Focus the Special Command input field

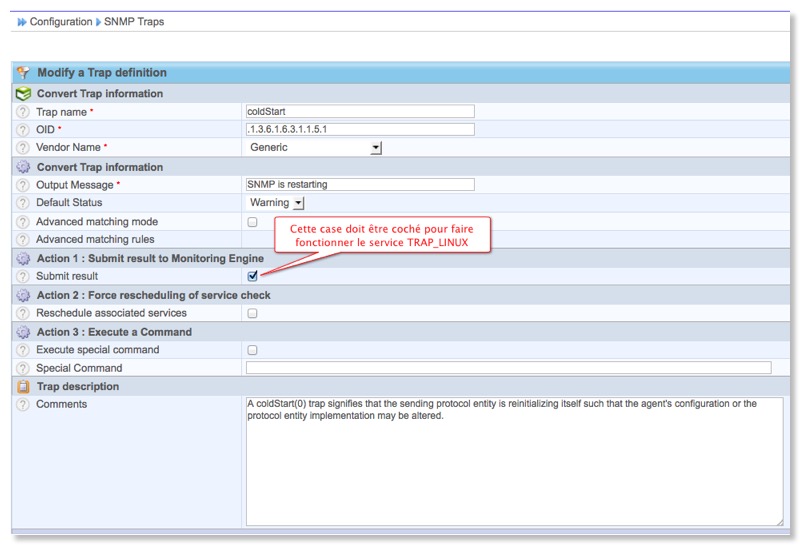coord(508,368)
